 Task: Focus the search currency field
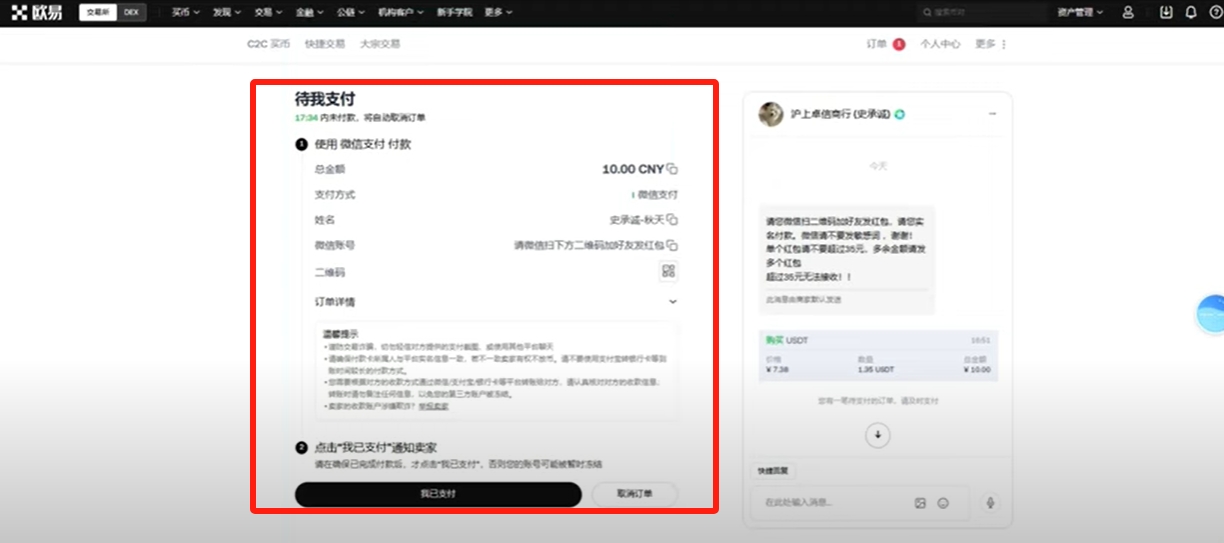coord(982,12)
